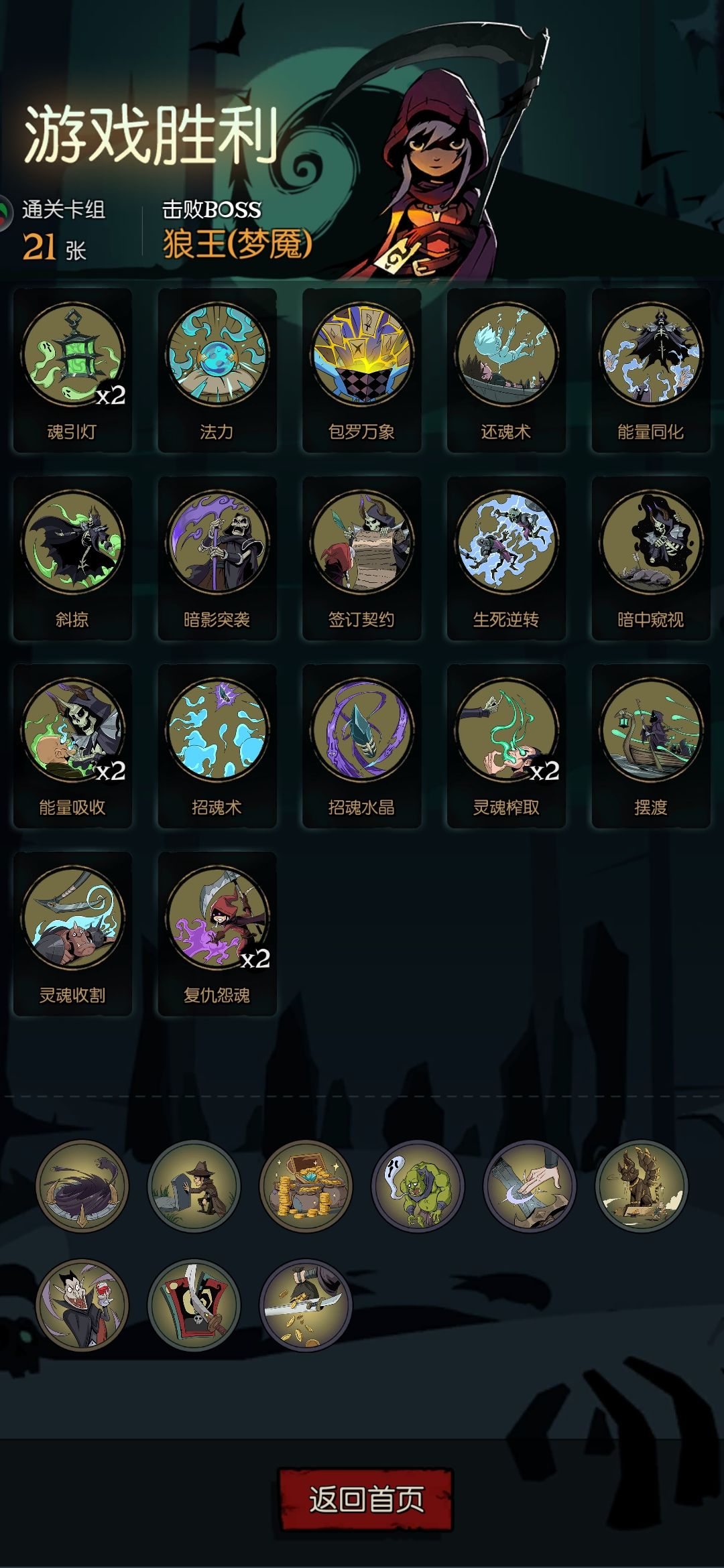
Task: Select the 摆渡 ferry card
Action: coord(651,746)
